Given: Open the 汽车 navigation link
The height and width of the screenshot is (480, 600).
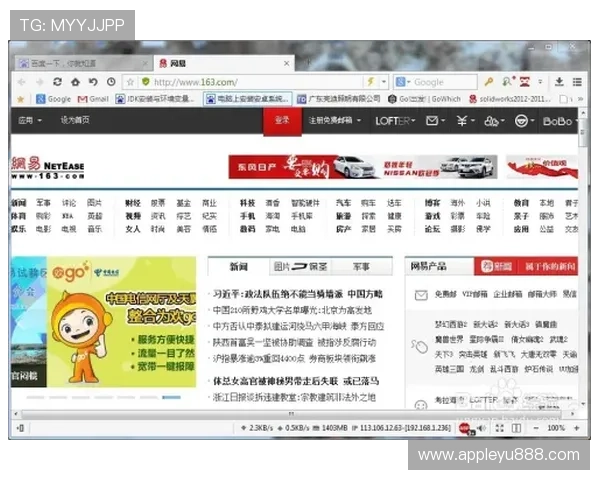Looking at the screenshot, I should [x=343, y=203].
